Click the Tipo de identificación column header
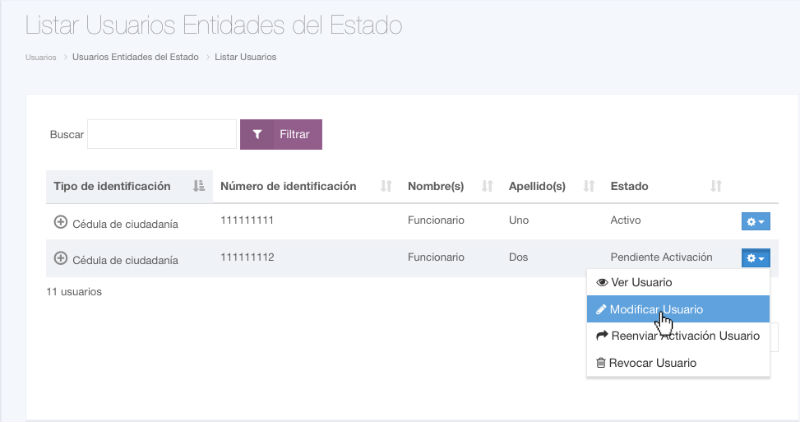 [x=112, y=186]
